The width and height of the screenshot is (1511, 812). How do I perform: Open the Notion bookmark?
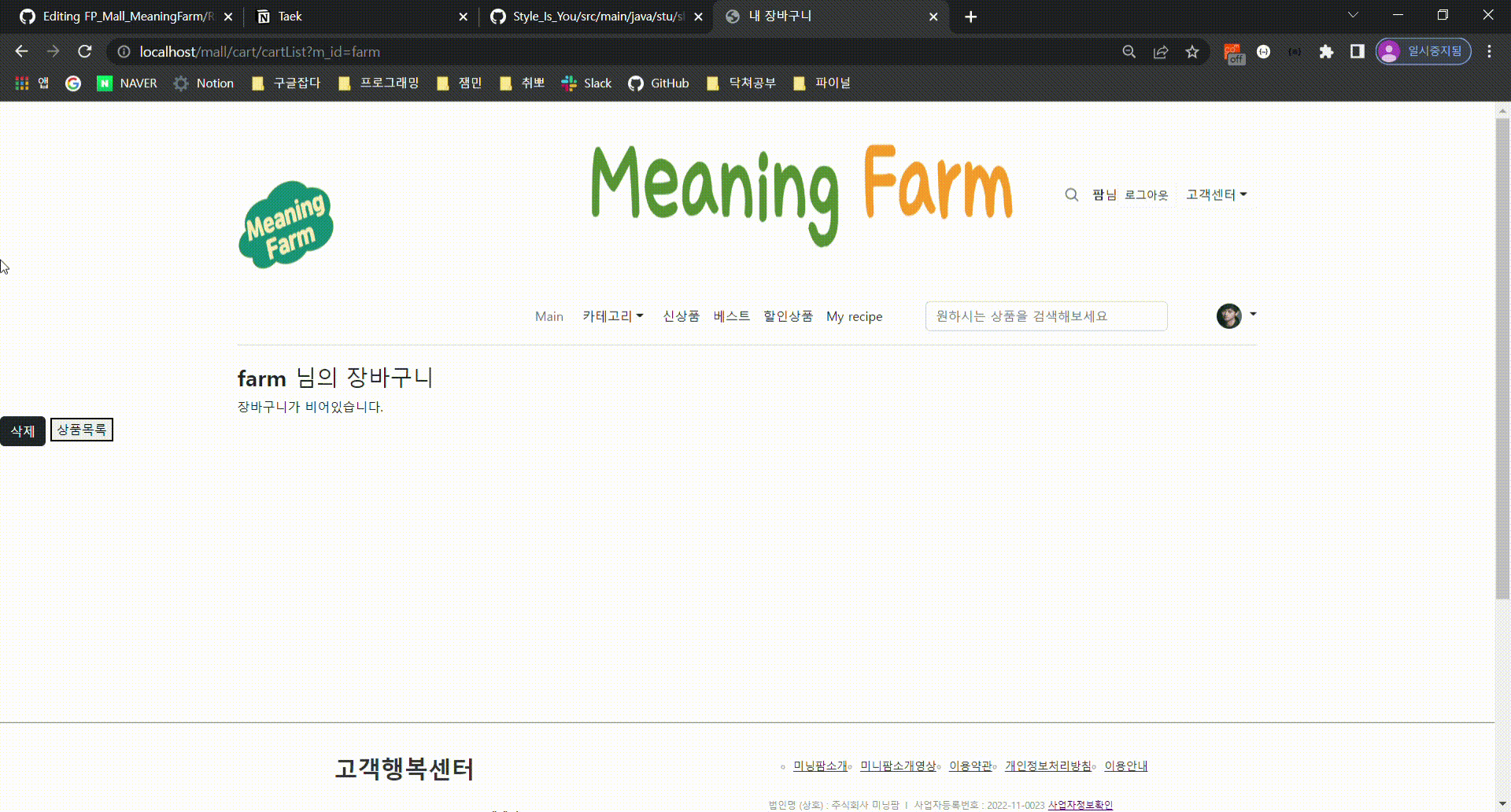(203, 83)
